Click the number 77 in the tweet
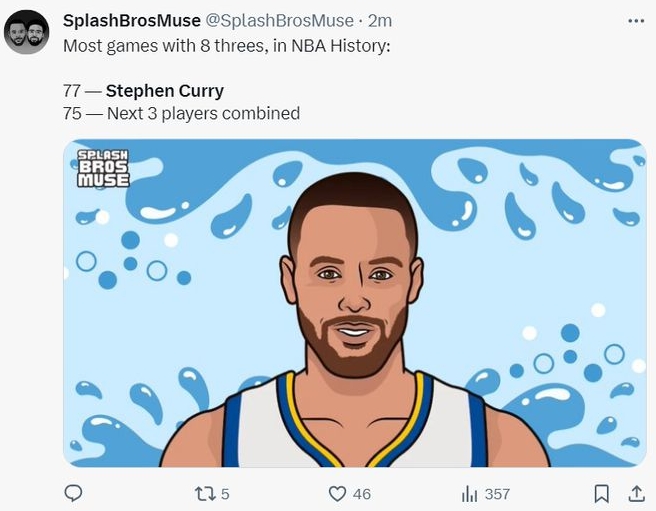The image size is (656, 511). click(x=71, y=91)
